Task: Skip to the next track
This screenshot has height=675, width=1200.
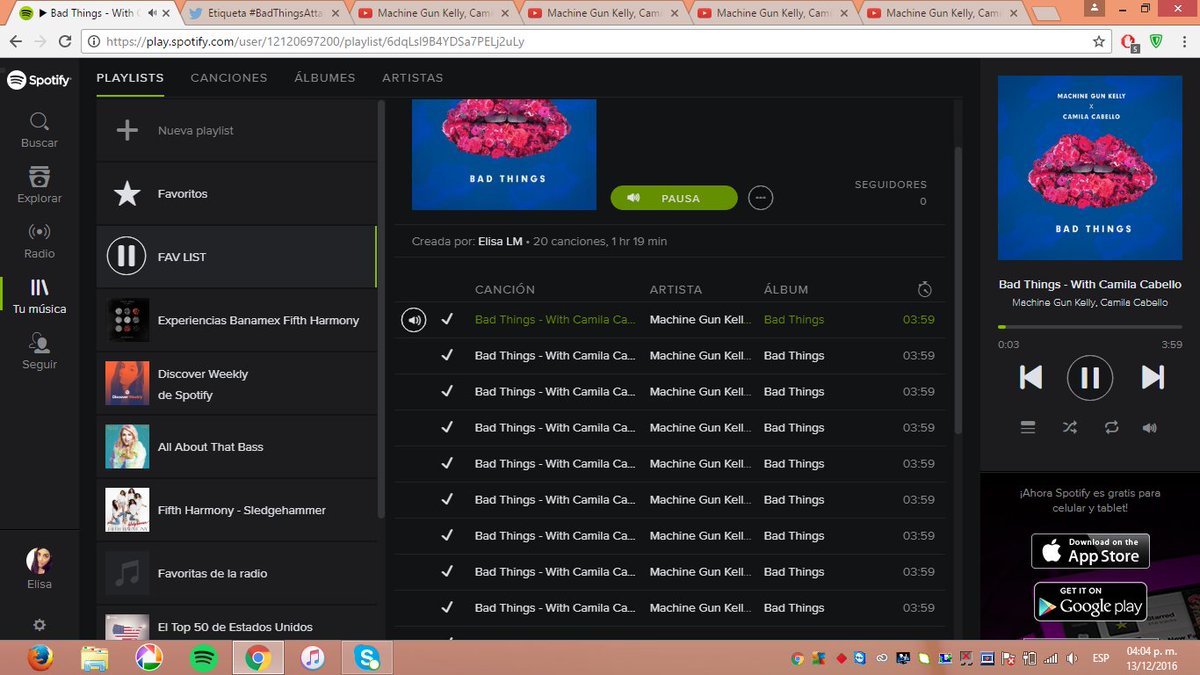Action: pos(1152,377)
